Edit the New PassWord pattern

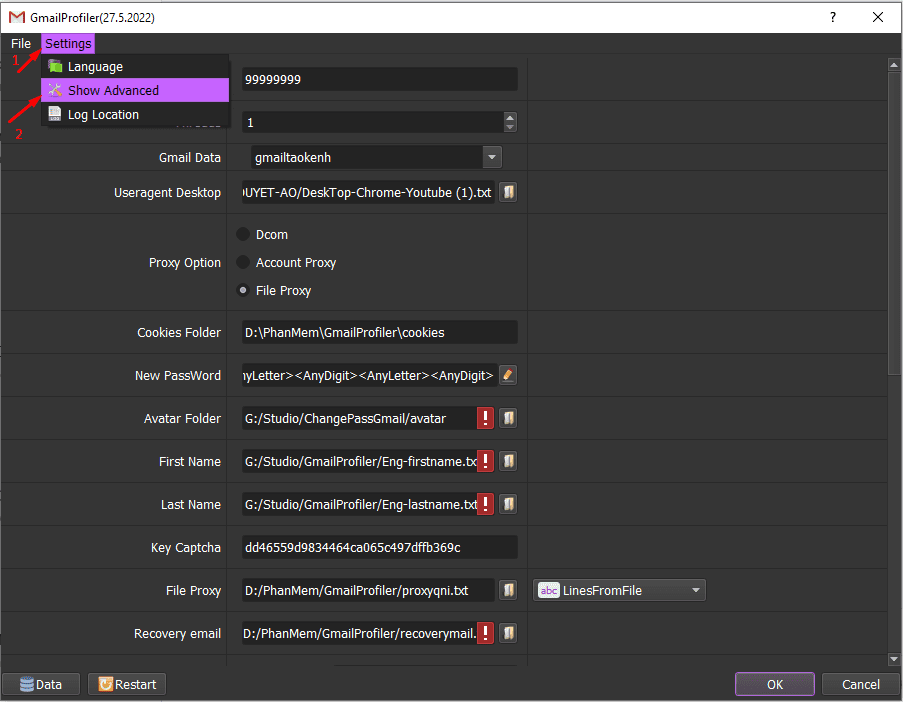[508, 375]
